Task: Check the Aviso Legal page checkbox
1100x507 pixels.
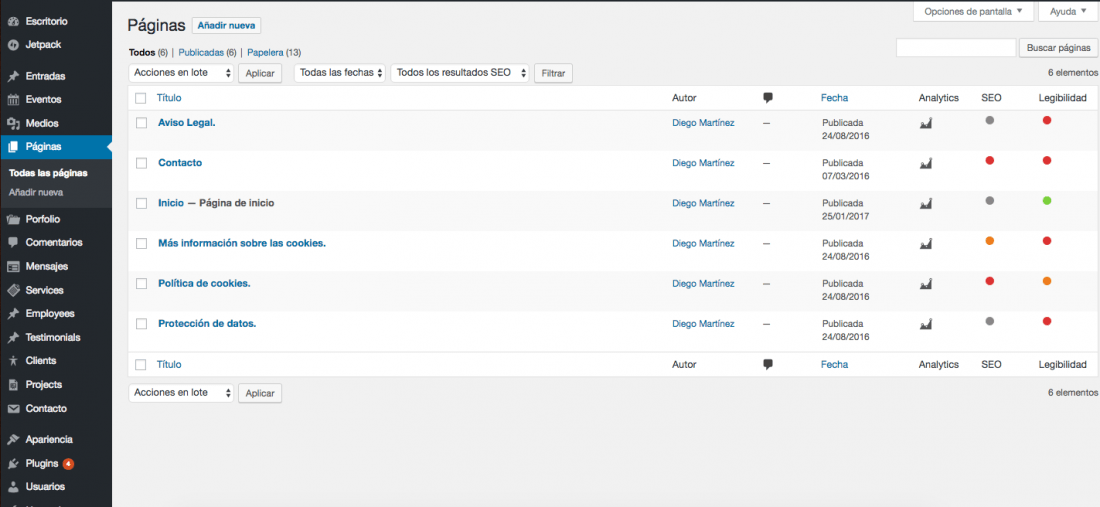Action: tap(142, 123)
